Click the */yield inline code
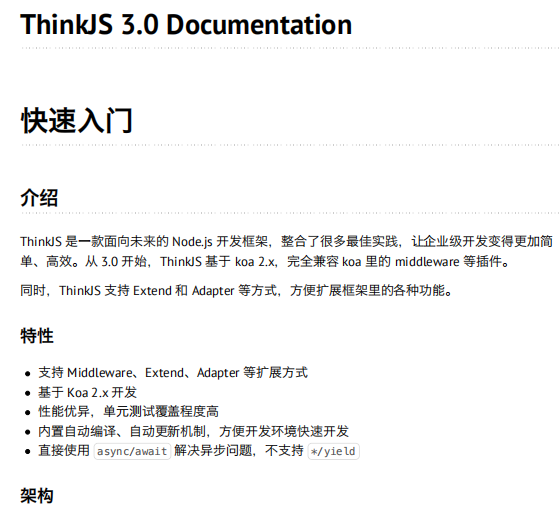 tap(334, 451)
